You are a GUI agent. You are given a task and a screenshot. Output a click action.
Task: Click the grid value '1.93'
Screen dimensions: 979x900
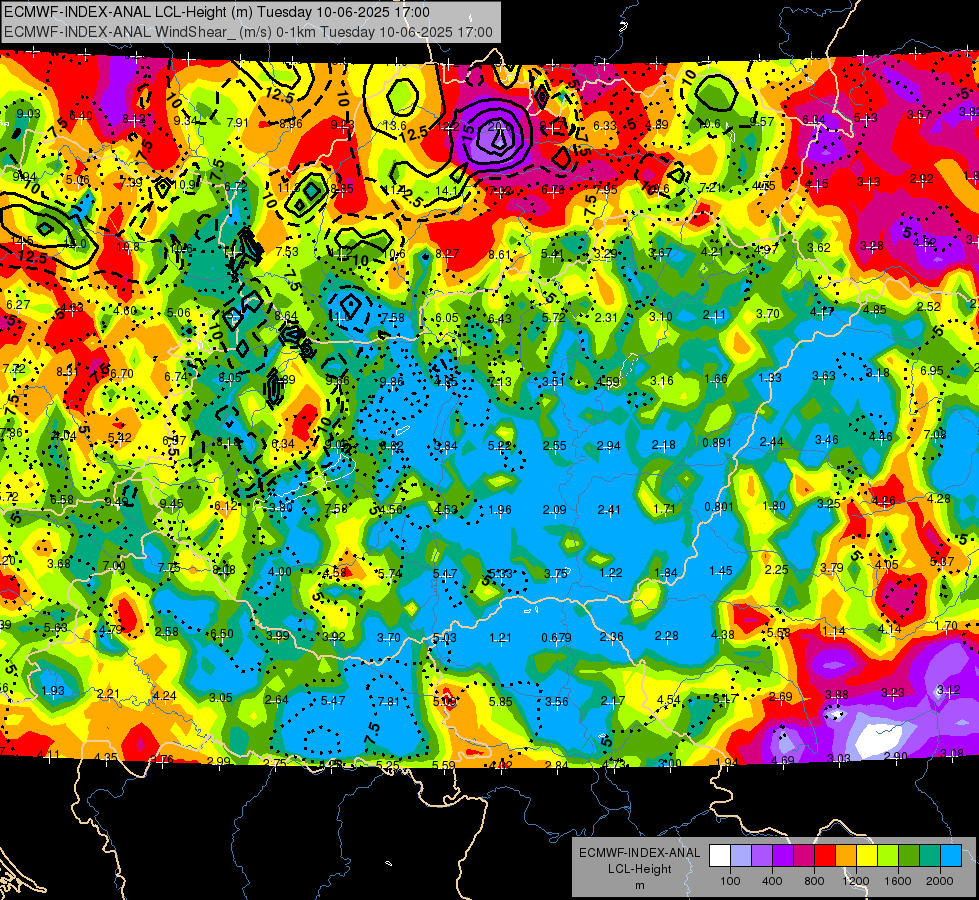53,691
